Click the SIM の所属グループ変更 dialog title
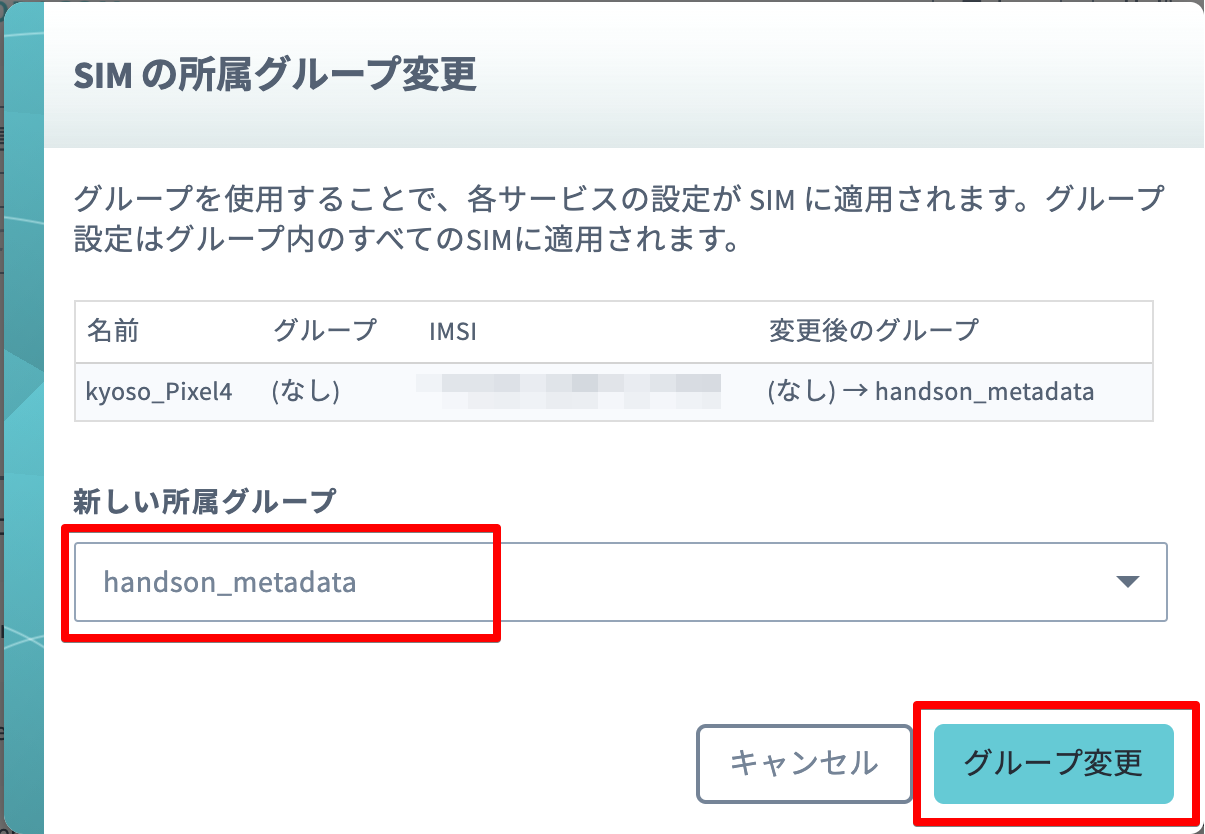This screenshot has width=1205, height=834. (275, 76)
